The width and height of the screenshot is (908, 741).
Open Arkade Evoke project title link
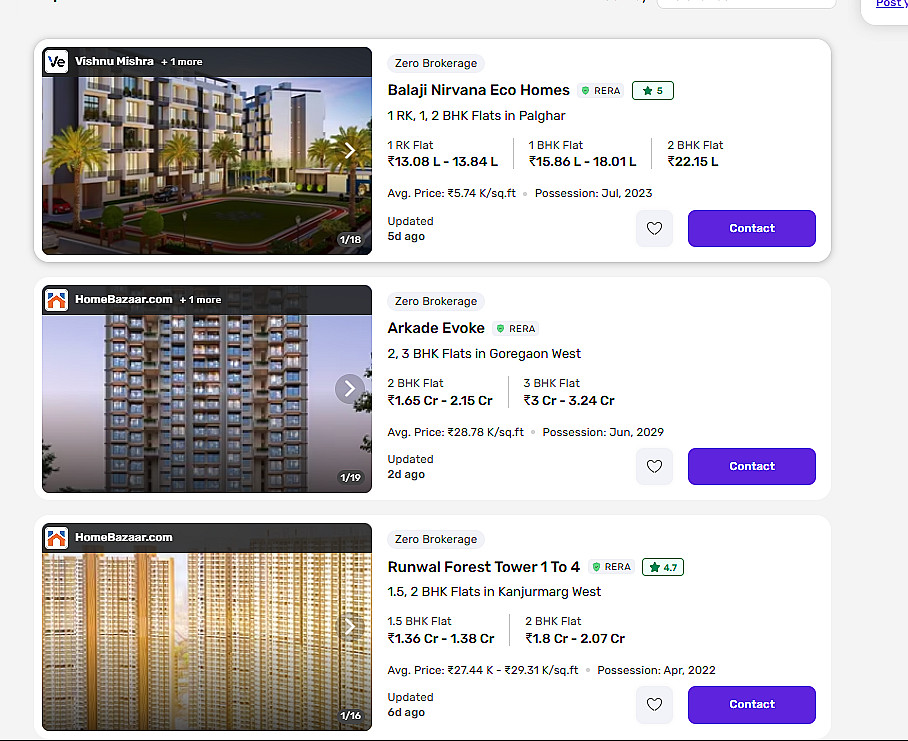(x=436, y=329)
